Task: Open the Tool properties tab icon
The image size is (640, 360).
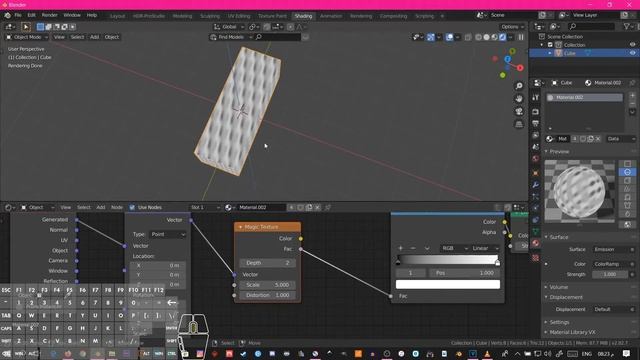Action: pyautogui.click(x=536, y=98)
